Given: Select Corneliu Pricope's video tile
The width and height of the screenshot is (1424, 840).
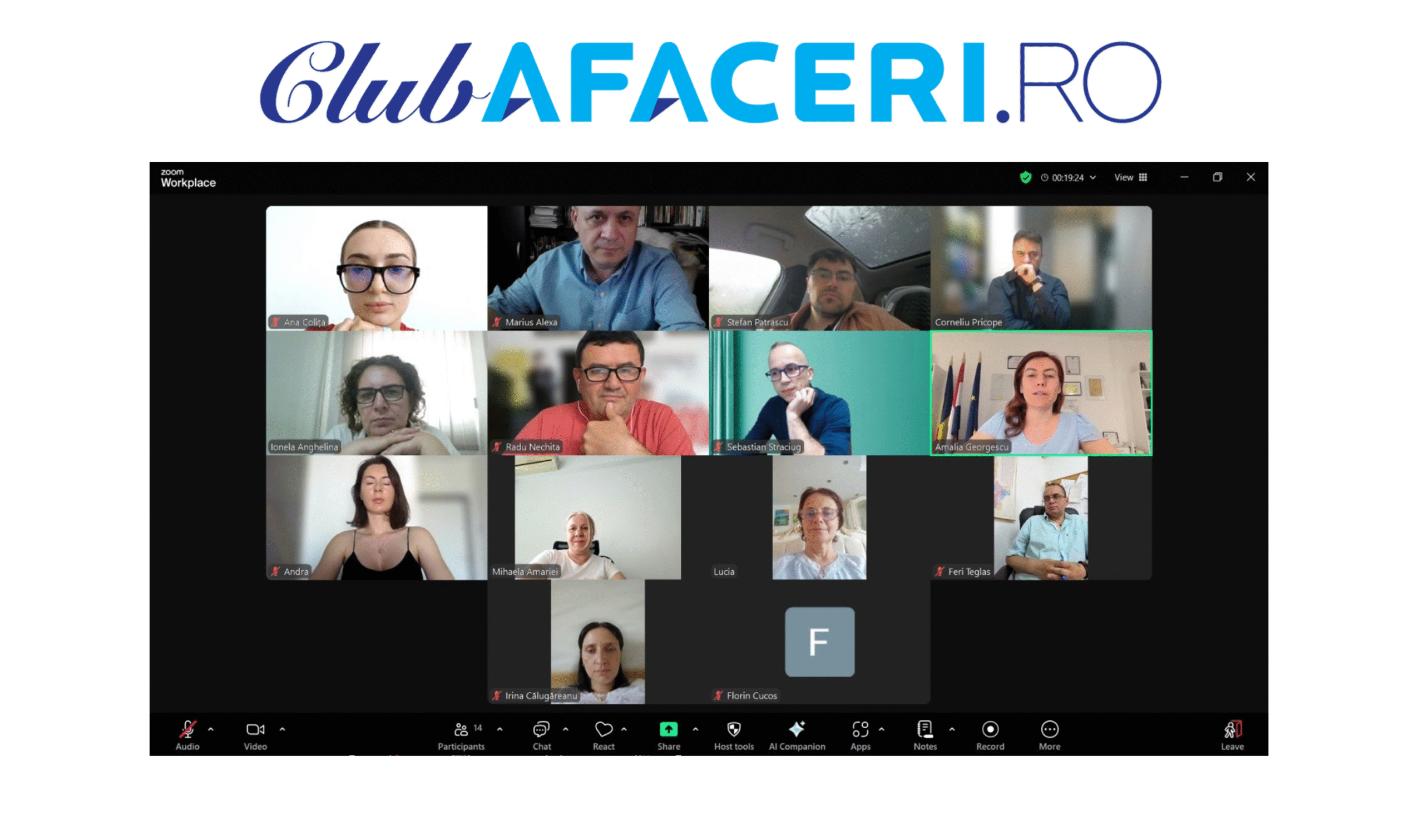Looking at the screenshot, I should 1041,269.
